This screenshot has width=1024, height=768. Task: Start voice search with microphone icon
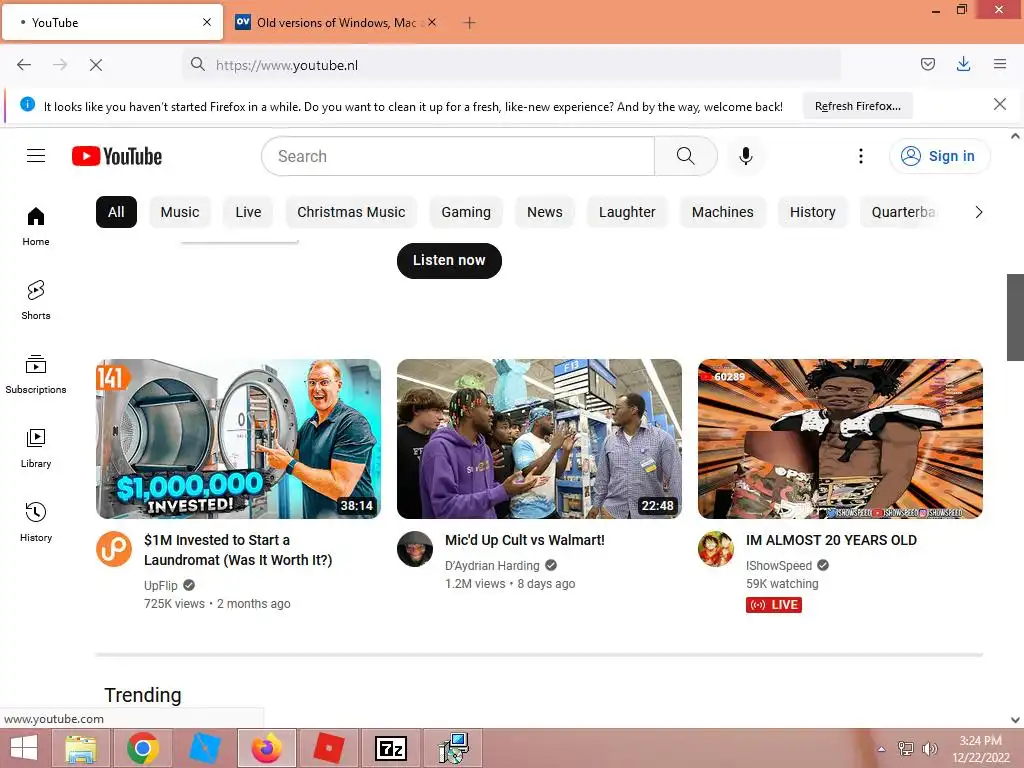(746, 156)
